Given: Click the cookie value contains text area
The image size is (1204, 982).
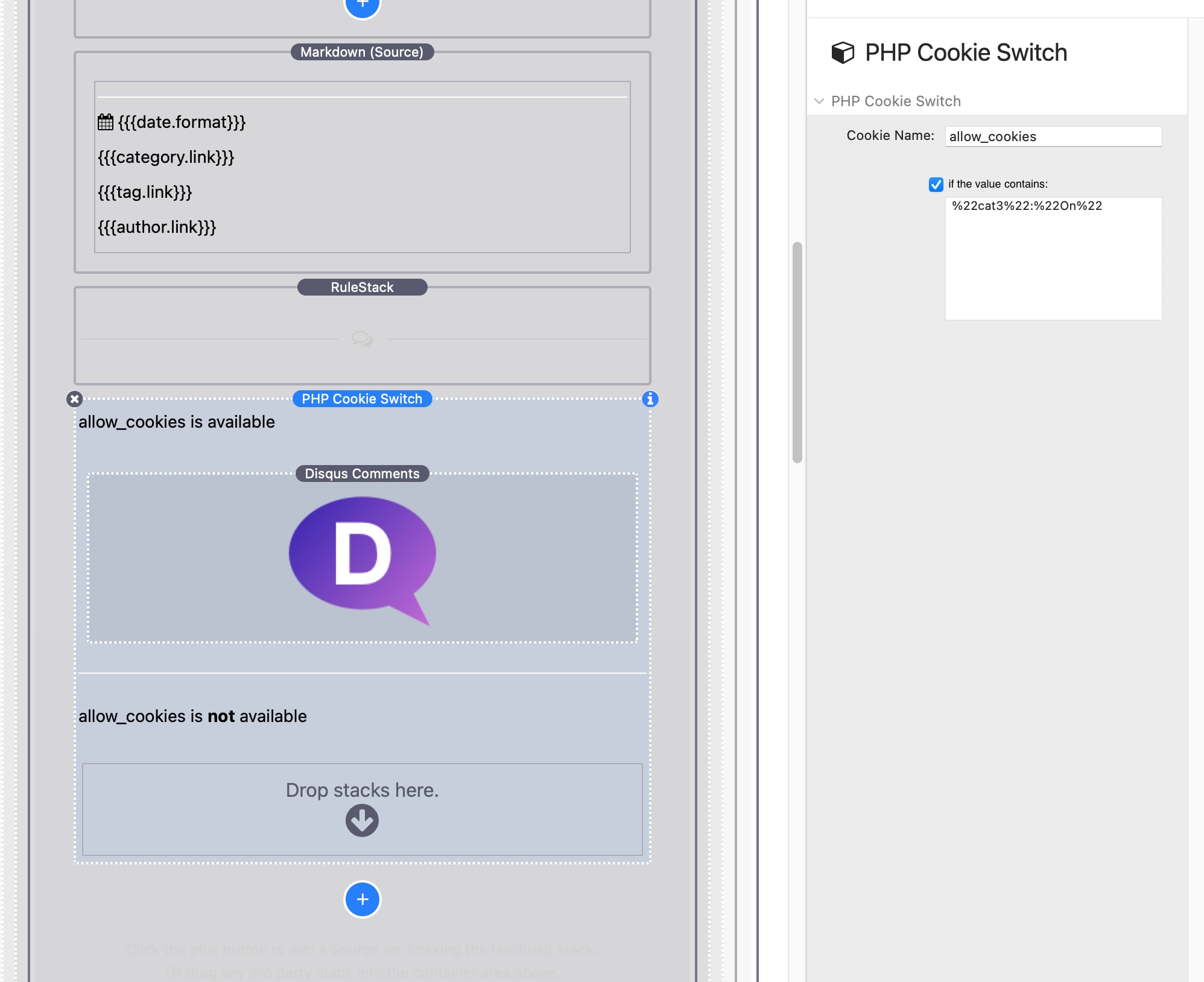Looking at the screenshot, I should click(x=1053, y=258).
